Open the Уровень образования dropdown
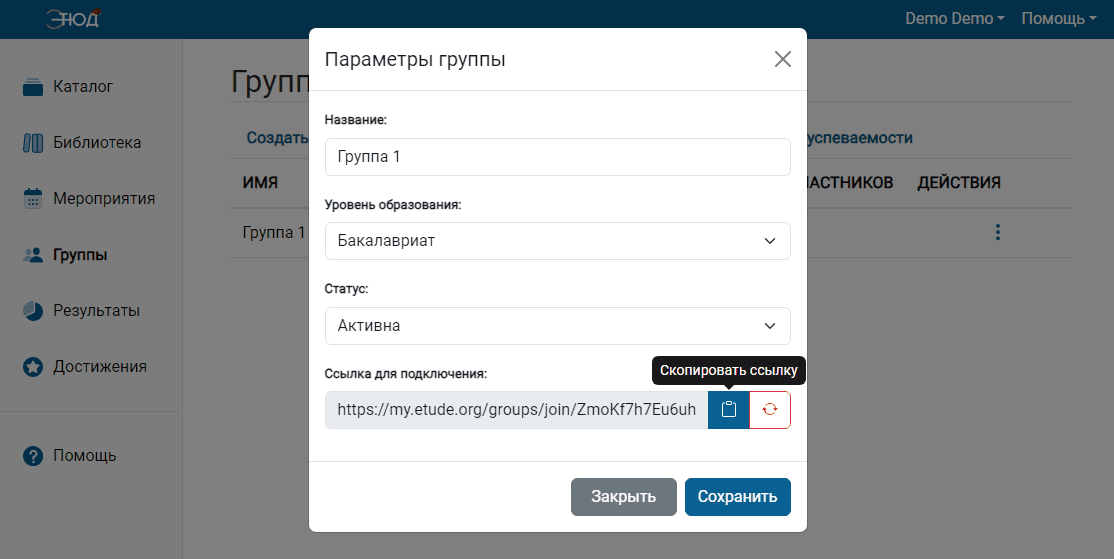1114x559 pixels. click(558, 241)
